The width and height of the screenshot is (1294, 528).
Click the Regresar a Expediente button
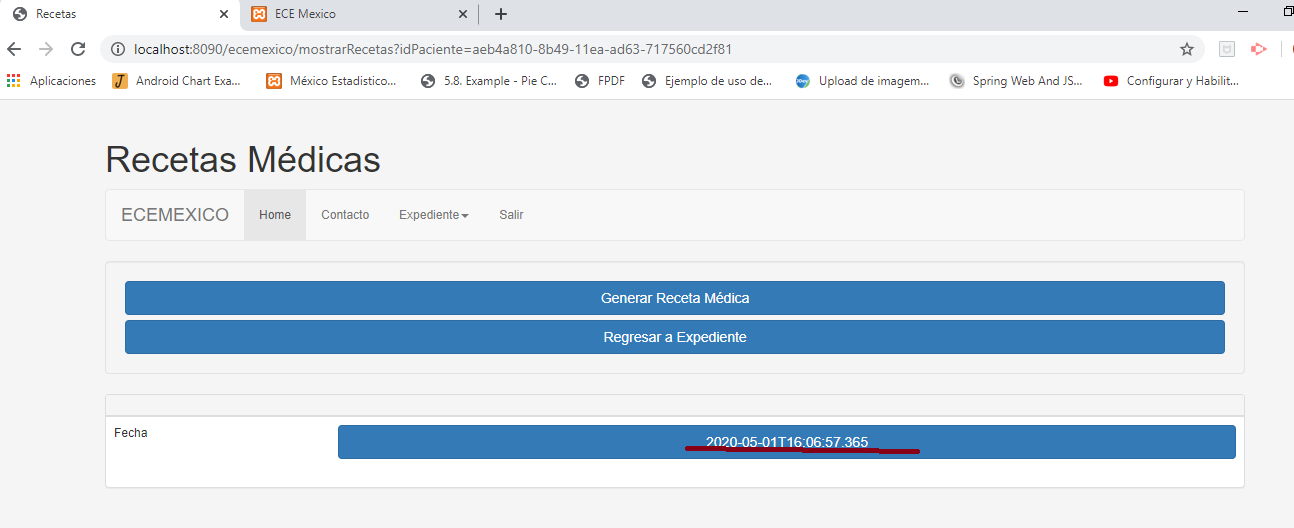click(675, 337)
